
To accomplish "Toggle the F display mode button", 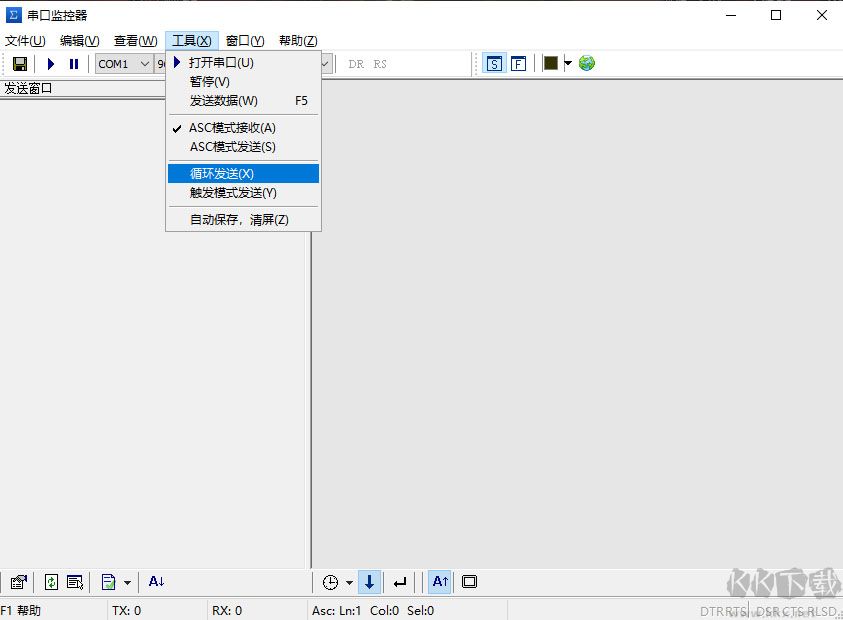I will point(518,63).
